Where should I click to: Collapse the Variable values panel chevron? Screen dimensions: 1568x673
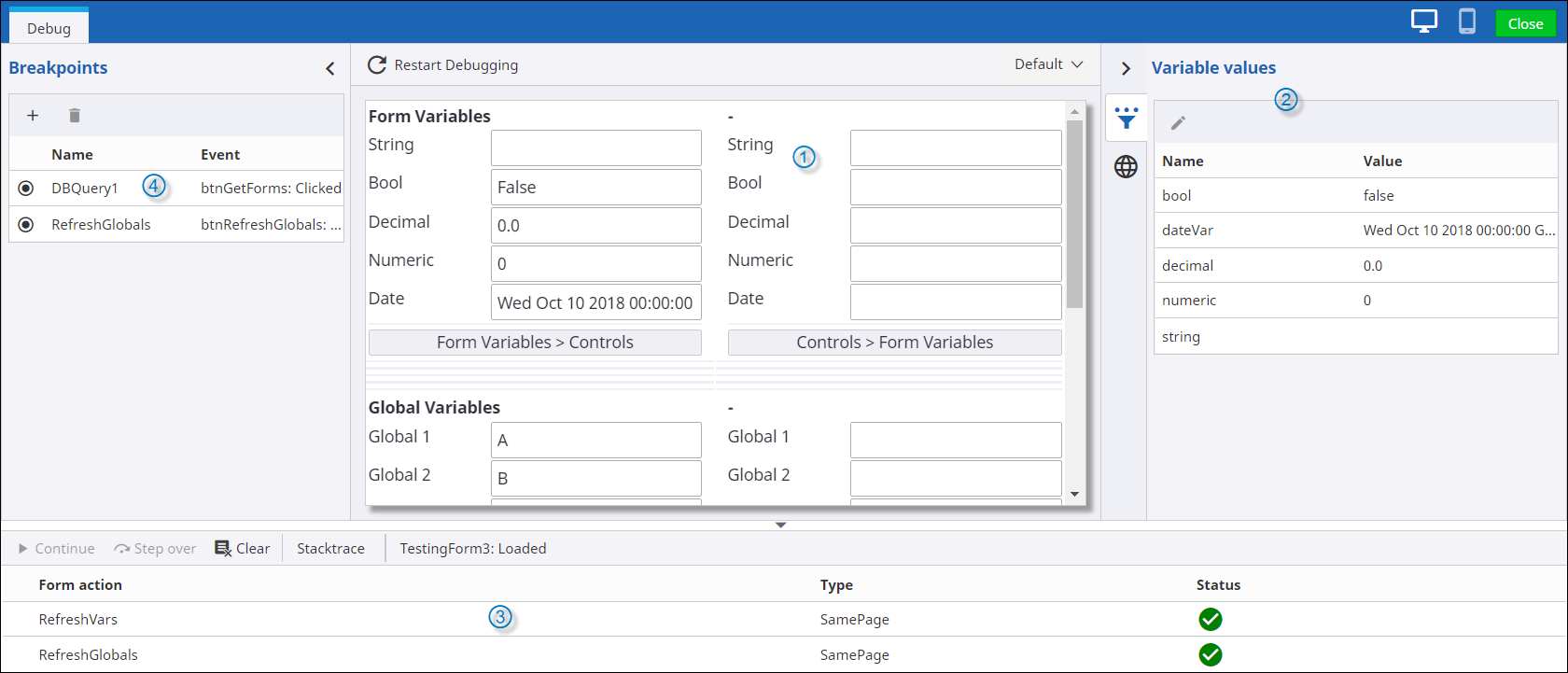[x=1126, y=69]
